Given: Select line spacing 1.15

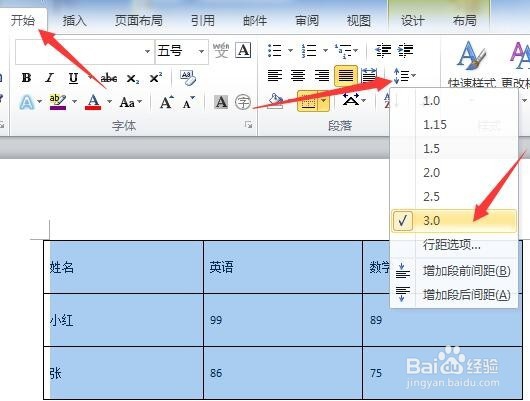Looking at the screenshot, I should 454,125.
